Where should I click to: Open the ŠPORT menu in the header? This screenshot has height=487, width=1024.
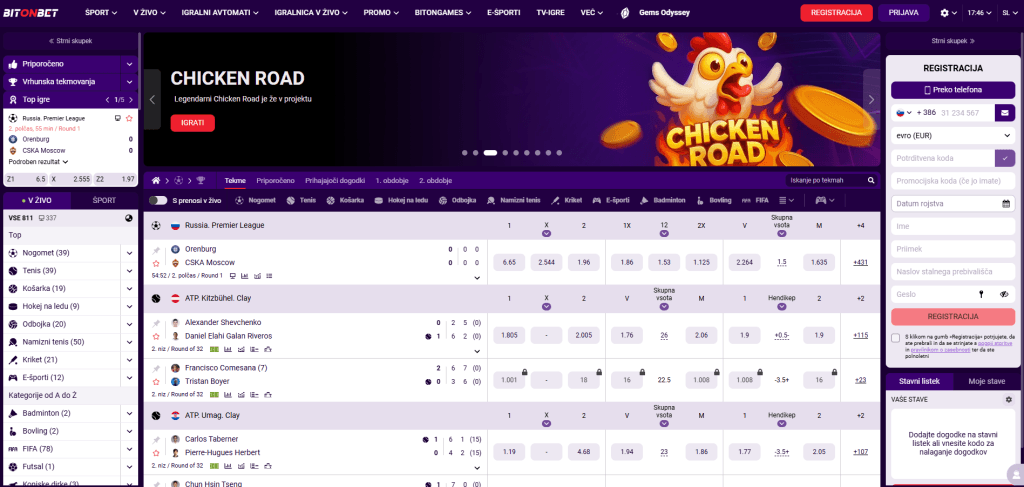click(x=101, y=12)
